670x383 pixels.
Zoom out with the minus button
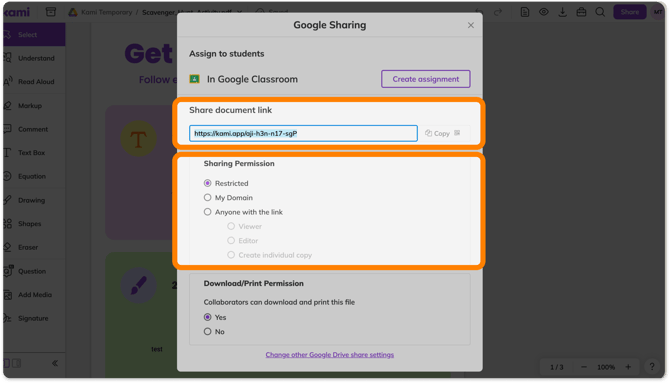tap(584, 367)
